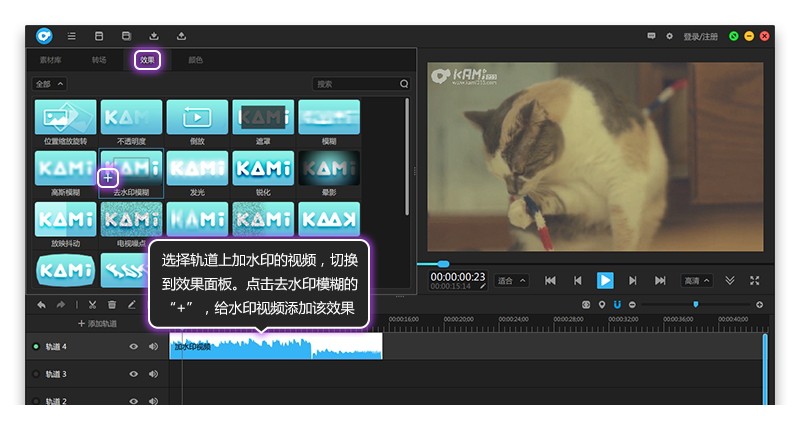Toggle visibility eye for 轨道 3

pyautogui.click(x=134, y=374)
